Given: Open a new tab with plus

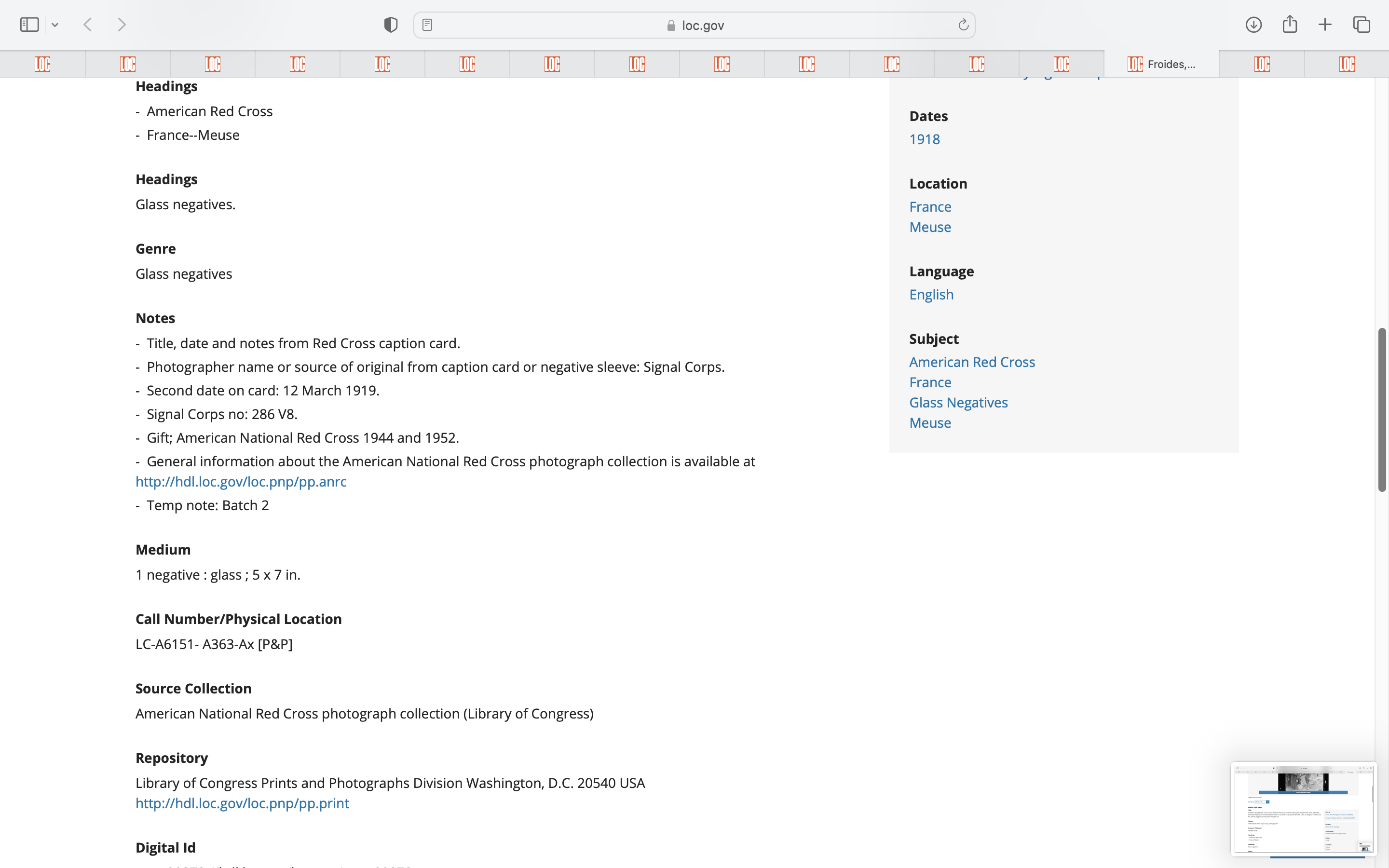Looking at the screenshot, I should click(x=1325, y=25).
